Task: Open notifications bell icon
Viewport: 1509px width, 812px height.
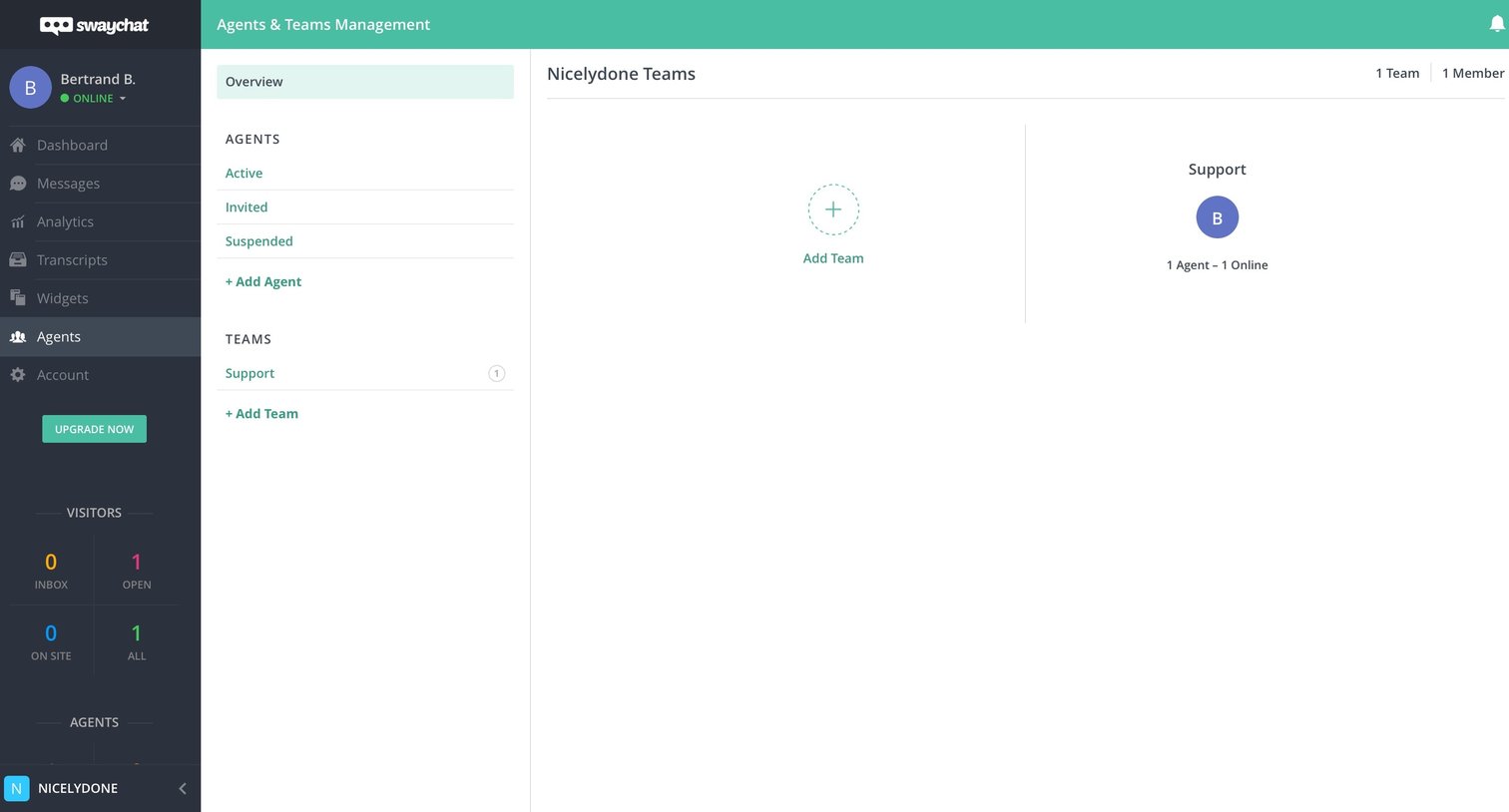Action: click(x=1497, y=24)
